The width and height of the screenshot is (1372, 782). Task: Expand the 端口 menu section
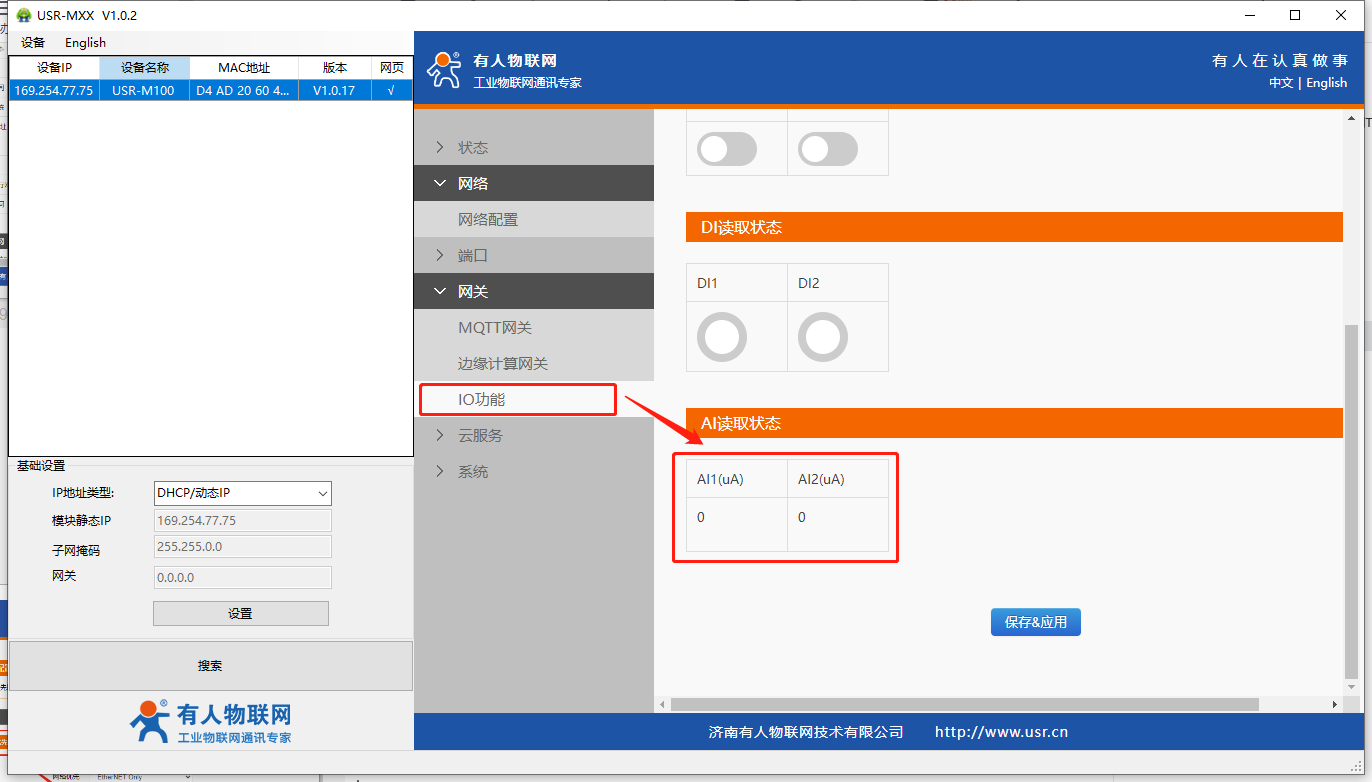[x=534, y=255]
